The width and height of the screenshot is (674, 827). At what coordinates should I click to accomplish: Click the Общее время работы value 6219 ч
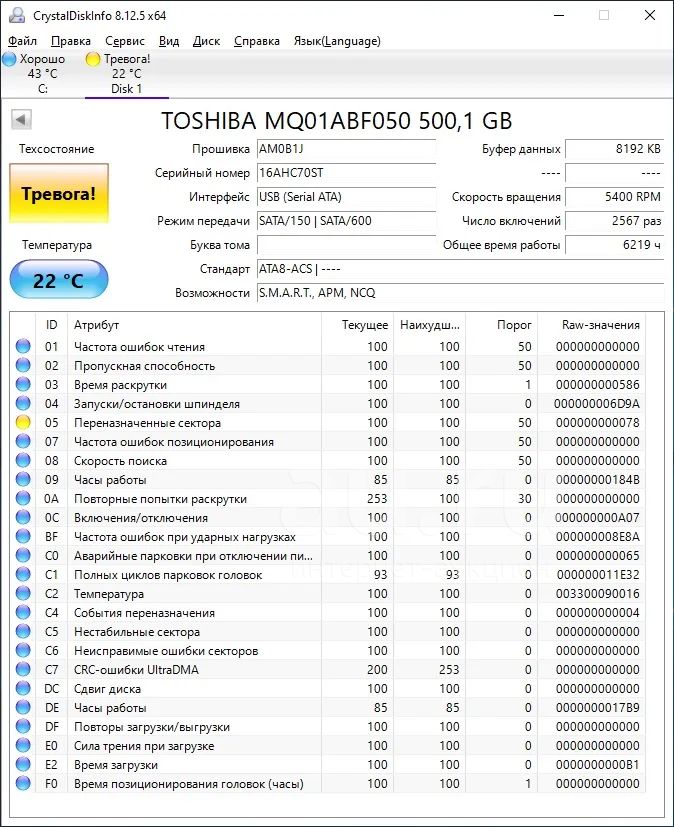tap(614, 245)
